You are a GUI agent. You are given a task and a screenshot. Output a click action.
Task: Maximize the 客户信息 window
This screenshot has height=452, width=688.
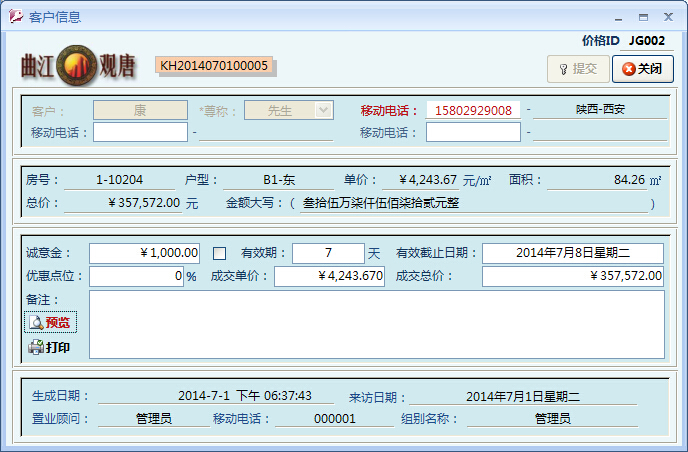pos(643,18)
